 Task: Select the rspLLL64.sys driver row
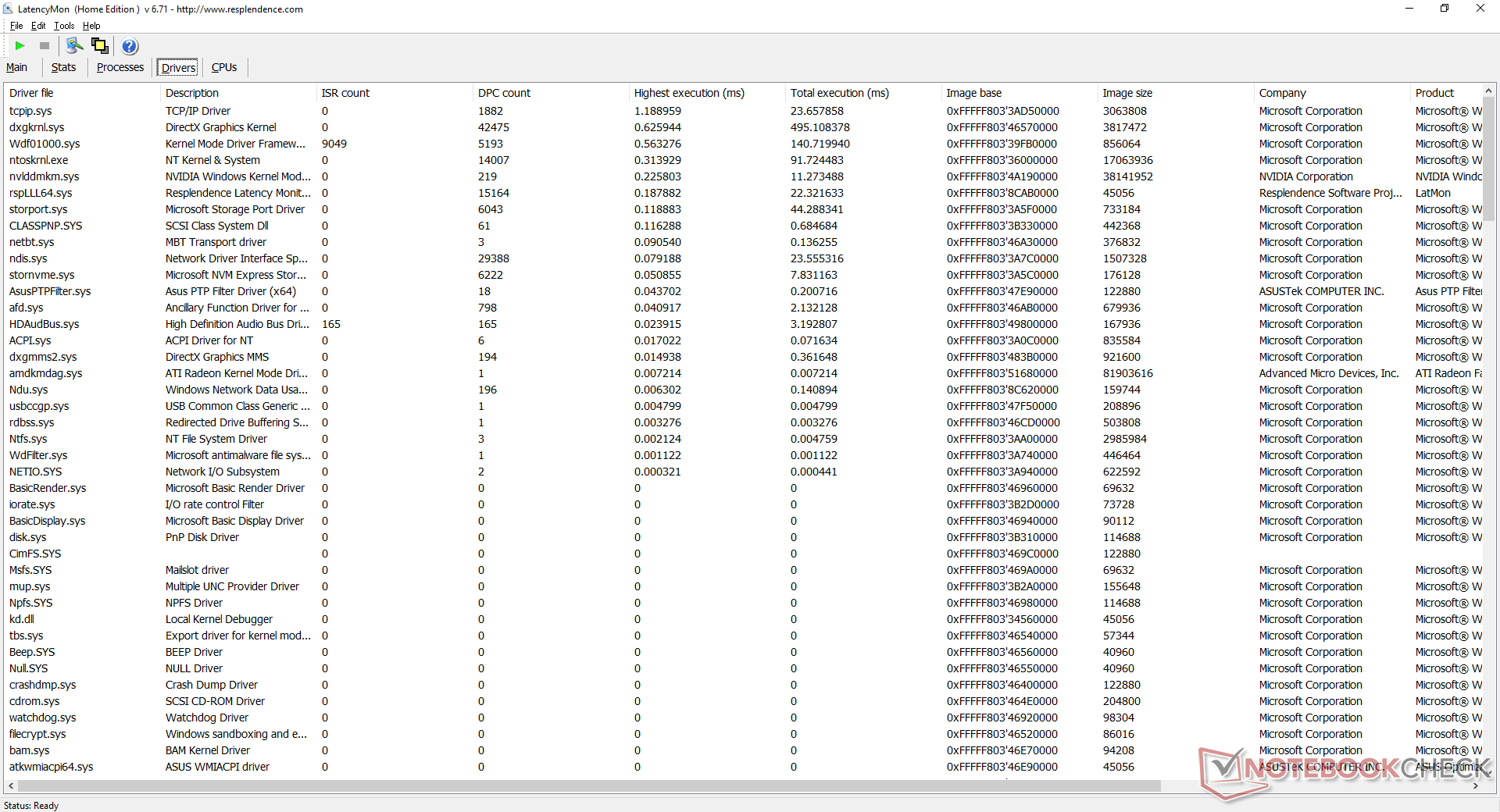click(x=743, y=193)
